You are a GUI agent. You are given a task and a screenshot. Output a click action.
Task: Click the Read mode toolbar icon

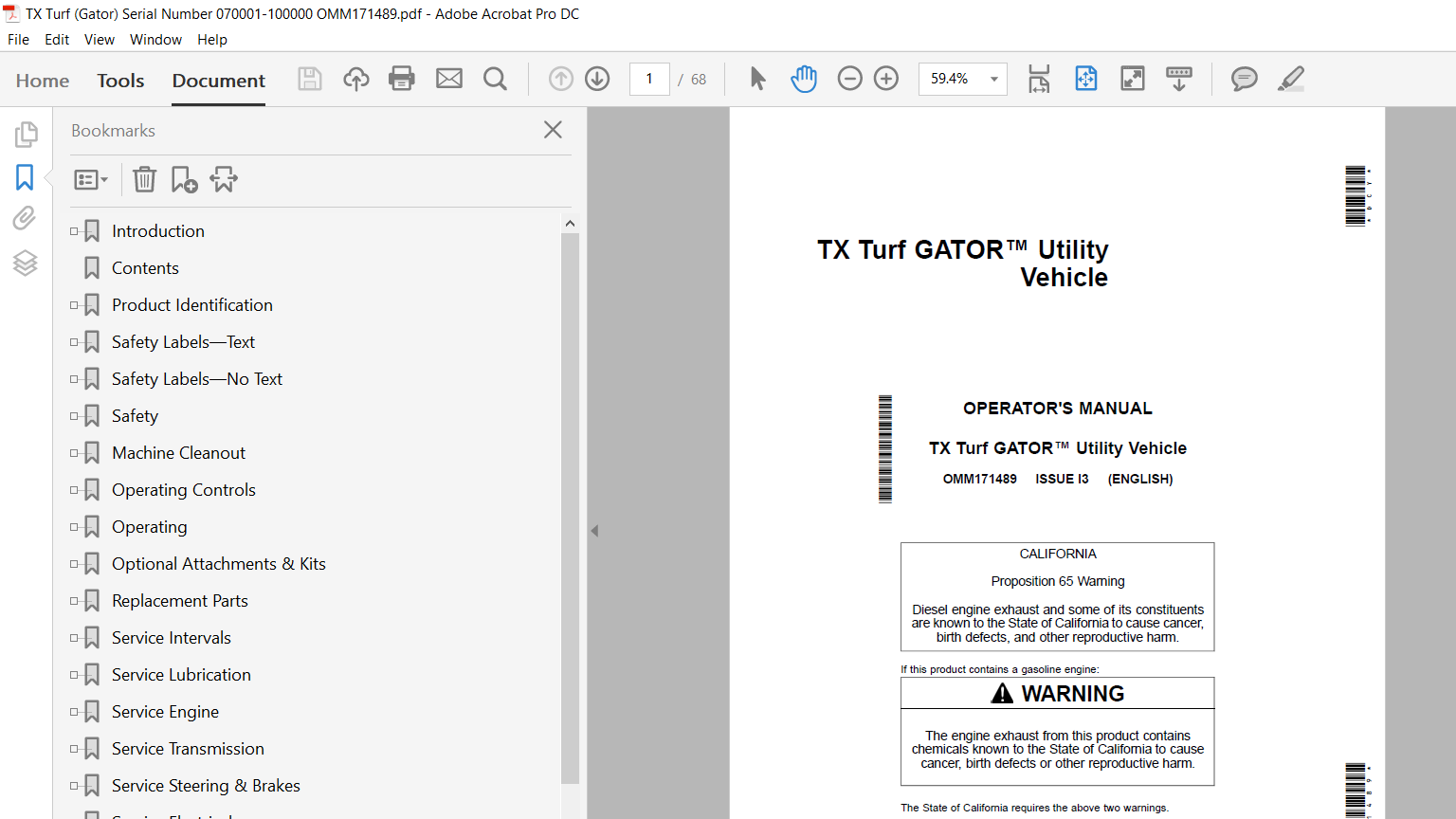[x=1179, y=79]
